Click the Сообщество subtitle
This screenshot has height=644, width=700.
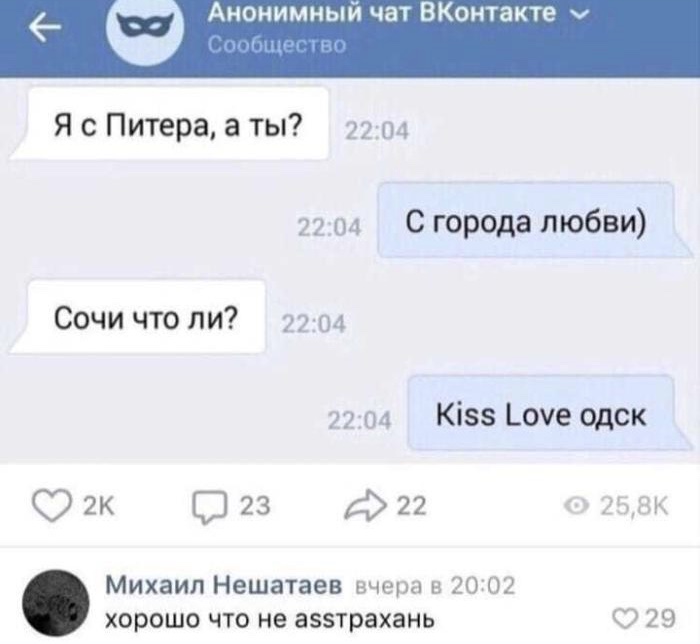pos(277,45)
